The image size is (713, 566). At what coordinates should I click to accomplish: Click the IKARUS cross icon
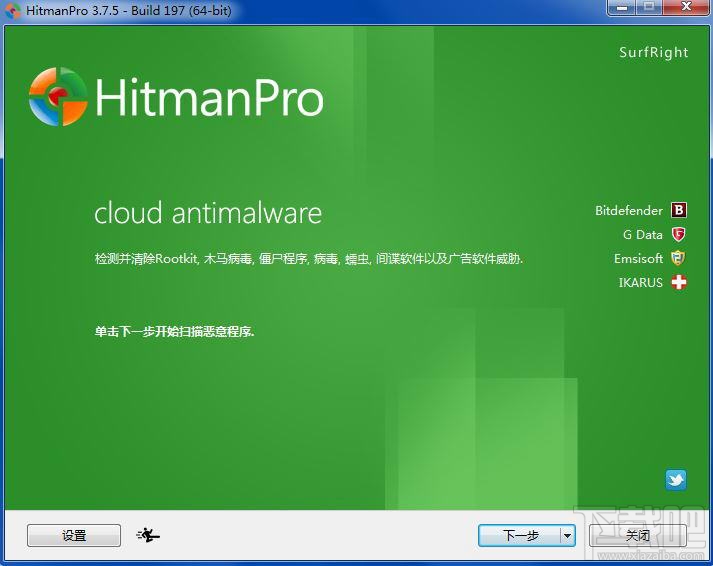tap(679, 282)
